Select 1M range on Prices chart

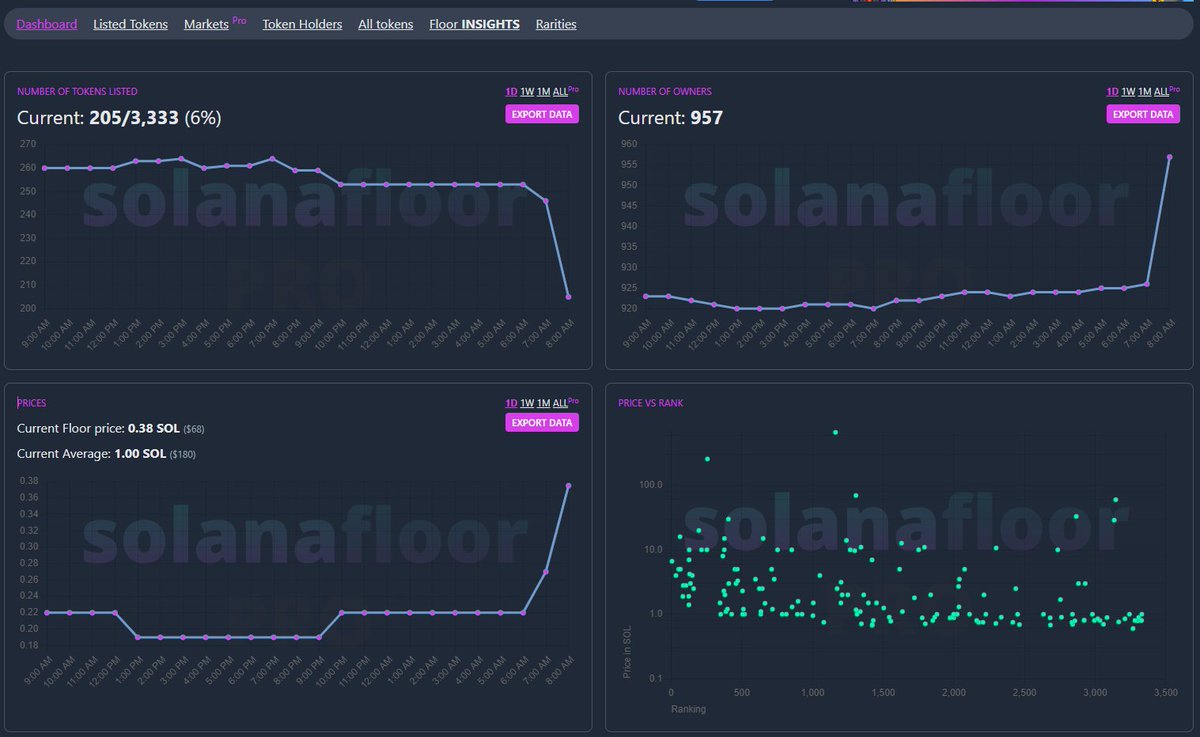click(544, 403)
